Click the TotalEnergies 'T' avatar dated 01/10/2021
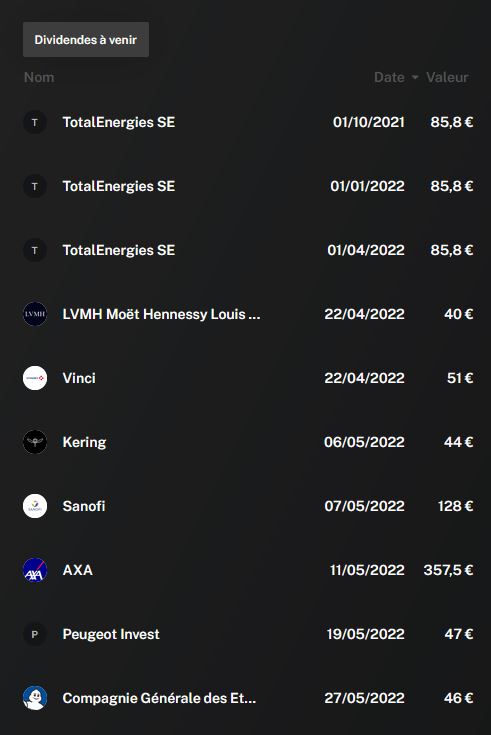This screenshot has width=491, height=735. tap(35, 122)
